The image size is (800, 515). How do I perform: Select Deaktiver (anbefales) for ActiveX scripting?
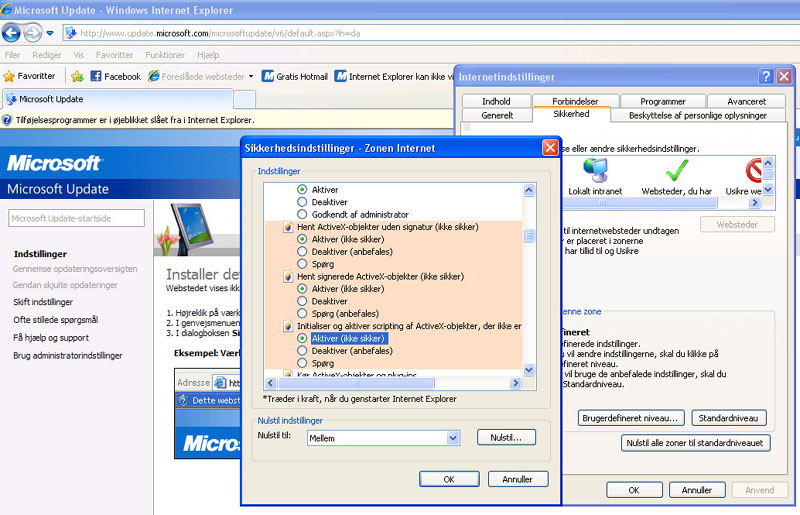pyautogui.click(x=302, y=351)
